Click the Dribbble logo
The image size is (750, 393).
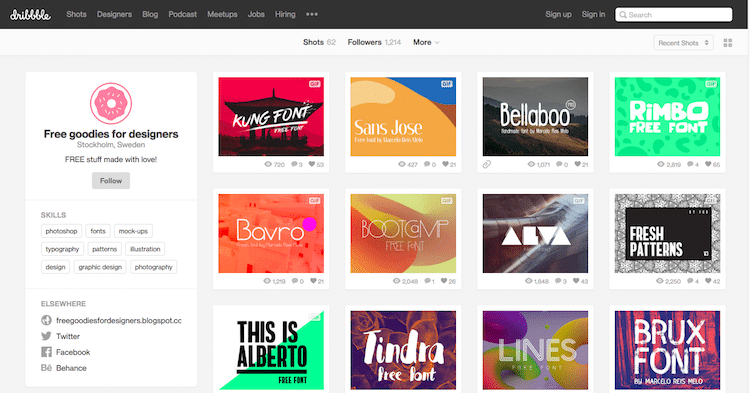(x=30, y=15)
